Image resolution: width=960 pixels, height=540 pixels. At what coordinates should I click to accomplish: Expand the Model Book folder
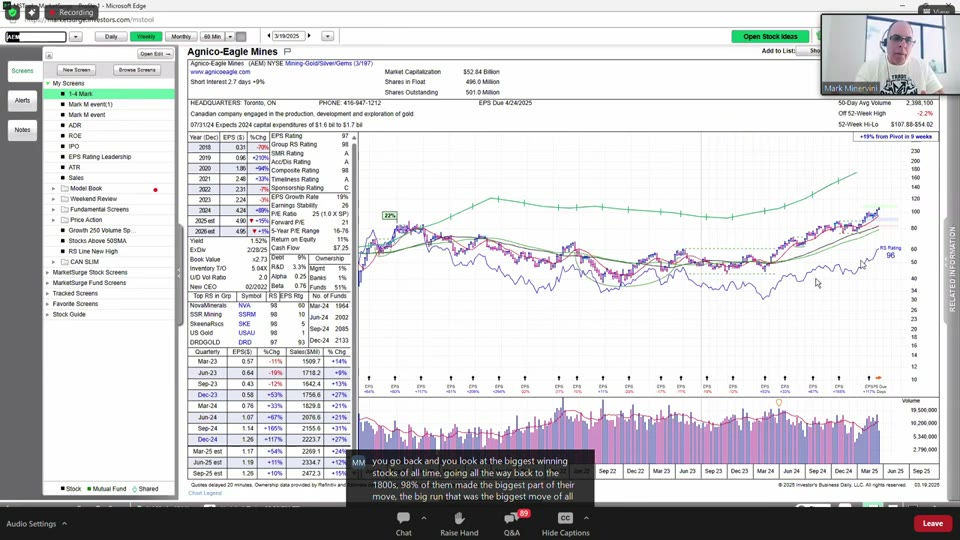(x=53, y=189)
